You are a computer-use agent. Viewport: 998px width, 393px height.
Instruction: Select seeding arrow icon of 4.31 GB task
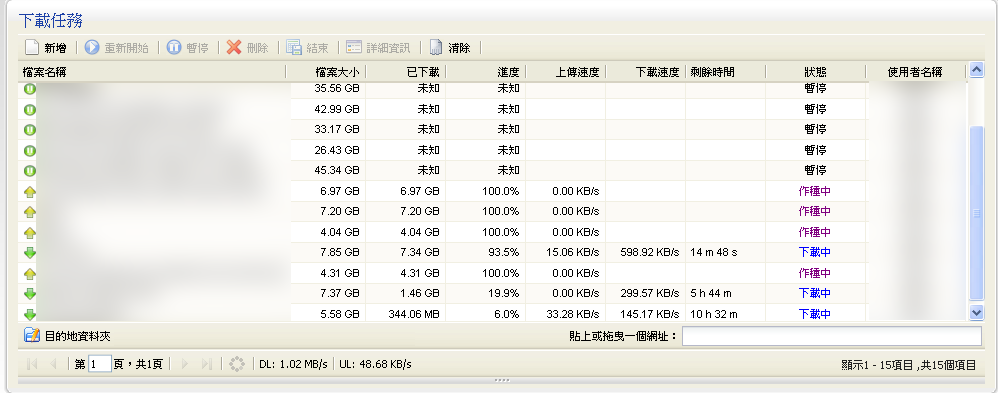29,274
